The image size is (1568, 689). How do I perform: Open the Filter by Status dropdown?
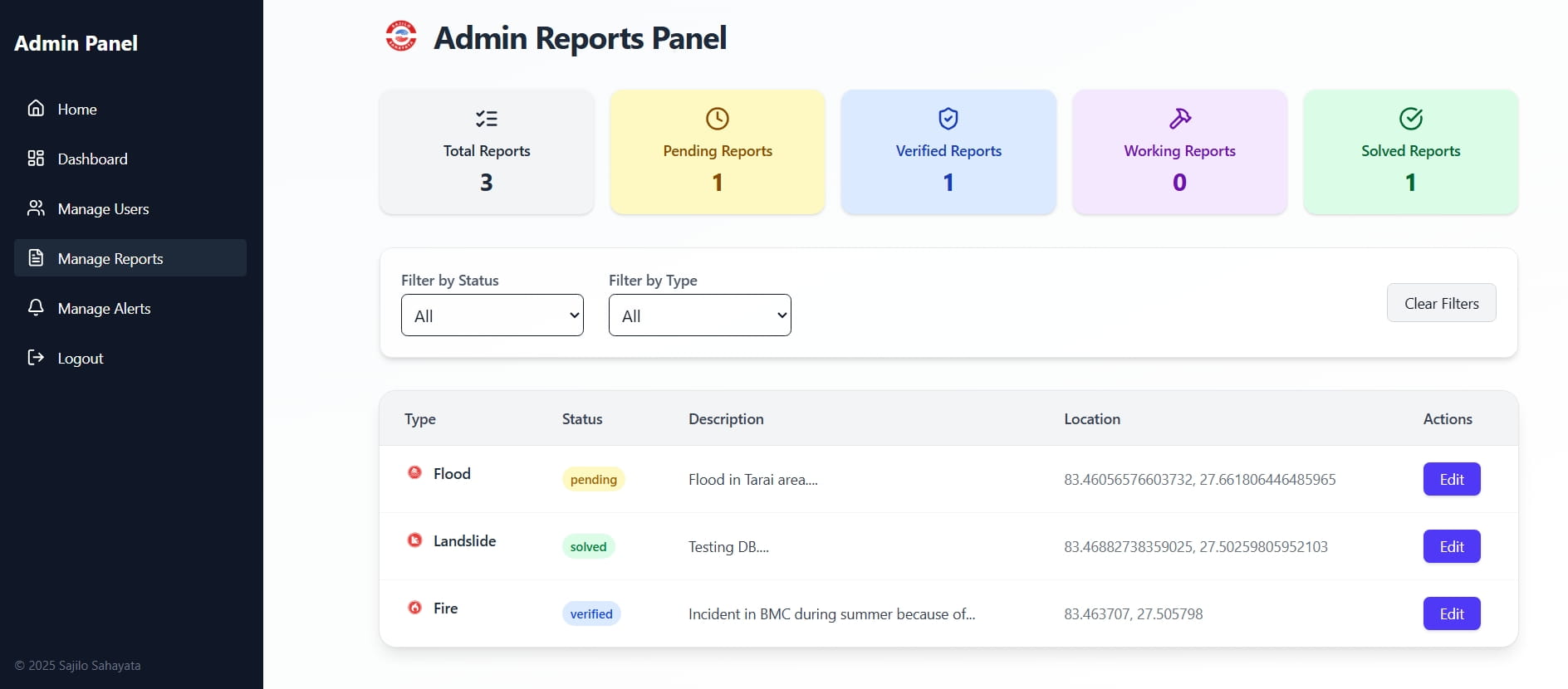(x=492, y=315)
